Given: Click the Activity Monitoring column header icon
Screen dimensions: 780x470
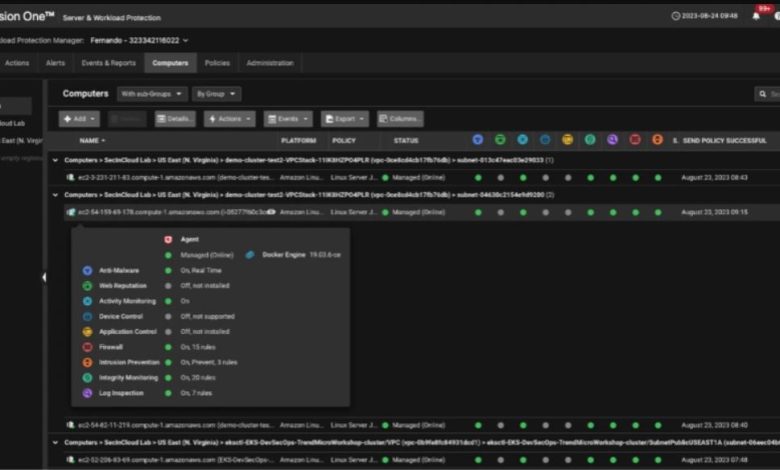Looking at the screenshot, I should pyautogui.click(x=522, y=140).
